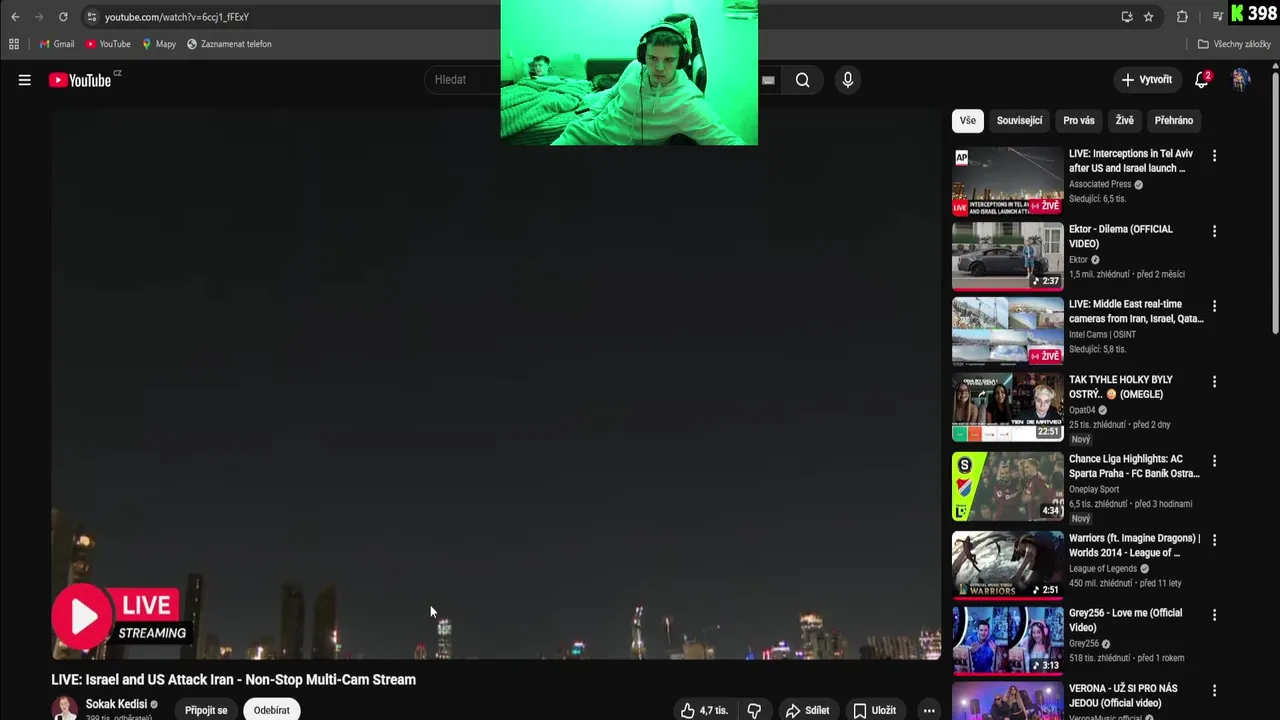The width and height of the screenshot is (1280, 720).
Task: Open options for VERONA video
Action: tap(1214, 690)
